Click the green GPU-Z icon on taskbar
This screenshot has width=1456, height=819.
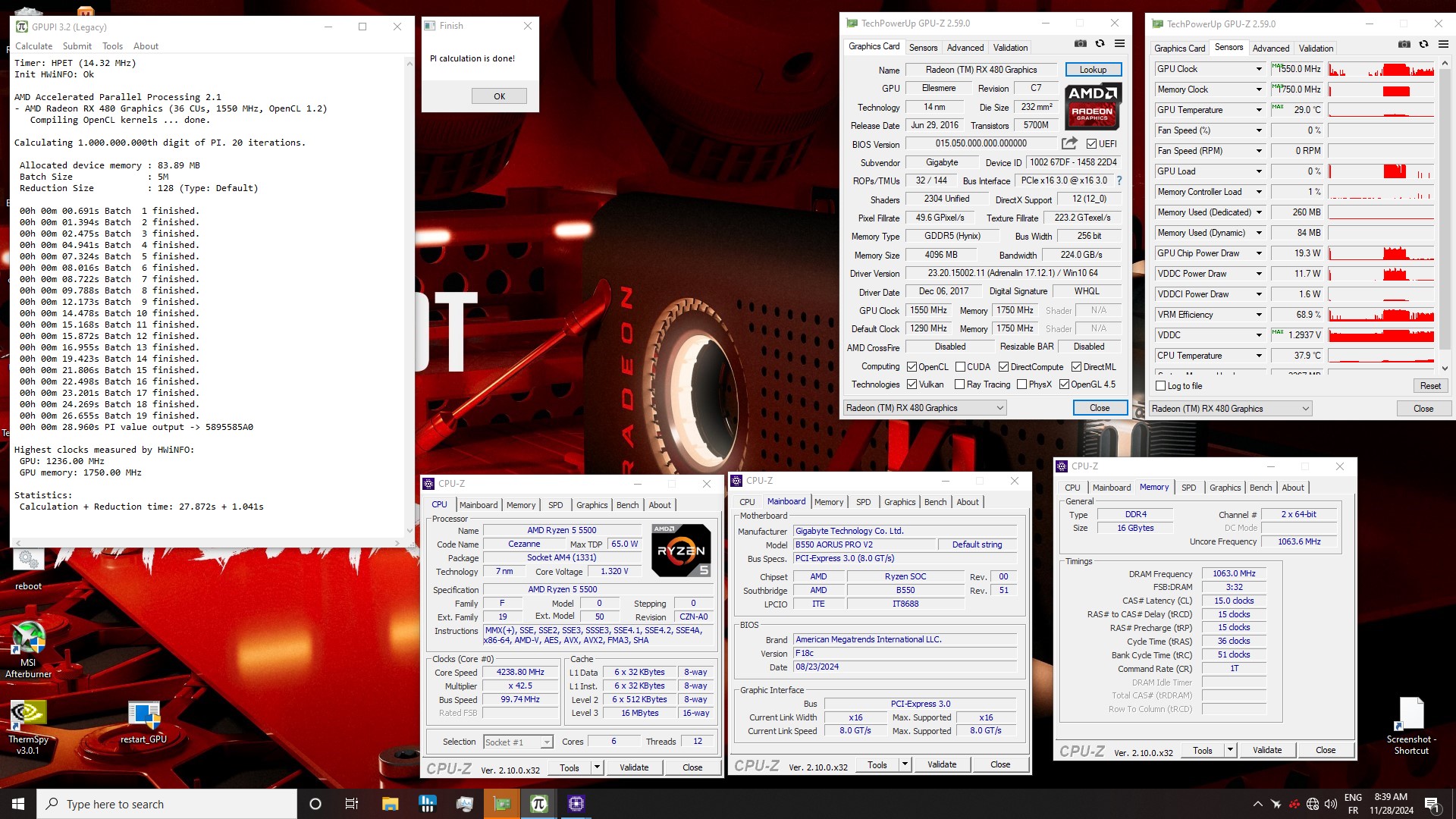coord(502,804)
